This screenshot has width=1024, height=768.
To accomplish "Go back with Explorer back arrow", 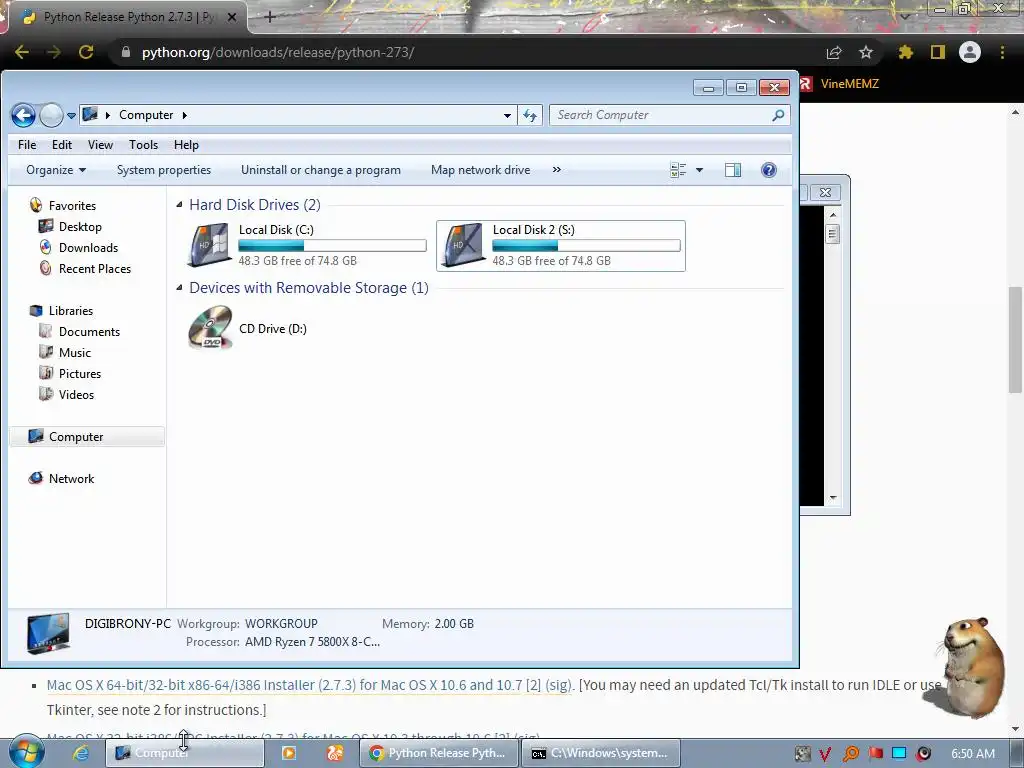I will (x=24, y=116).
